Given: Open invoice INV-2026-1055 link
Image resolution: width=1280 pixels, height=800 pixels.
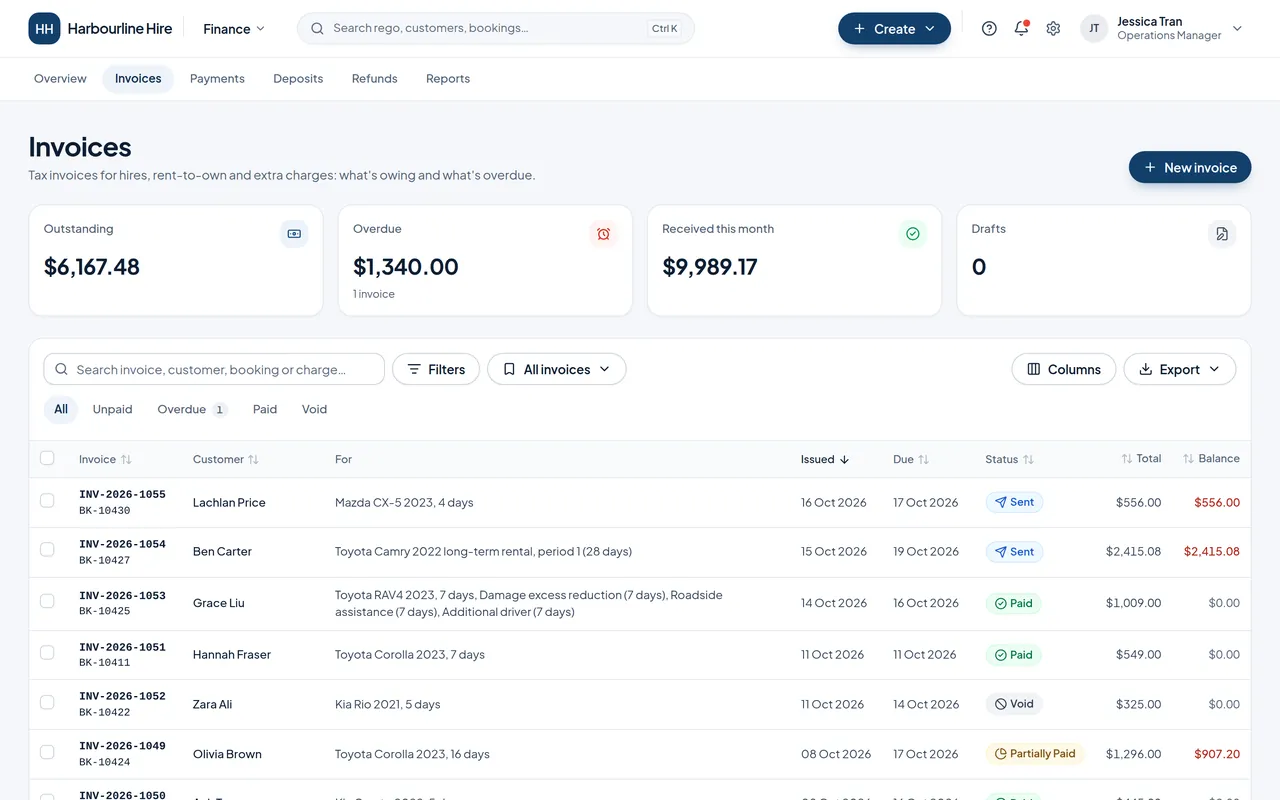Looking at the screenshot, I should coord(122,495).
